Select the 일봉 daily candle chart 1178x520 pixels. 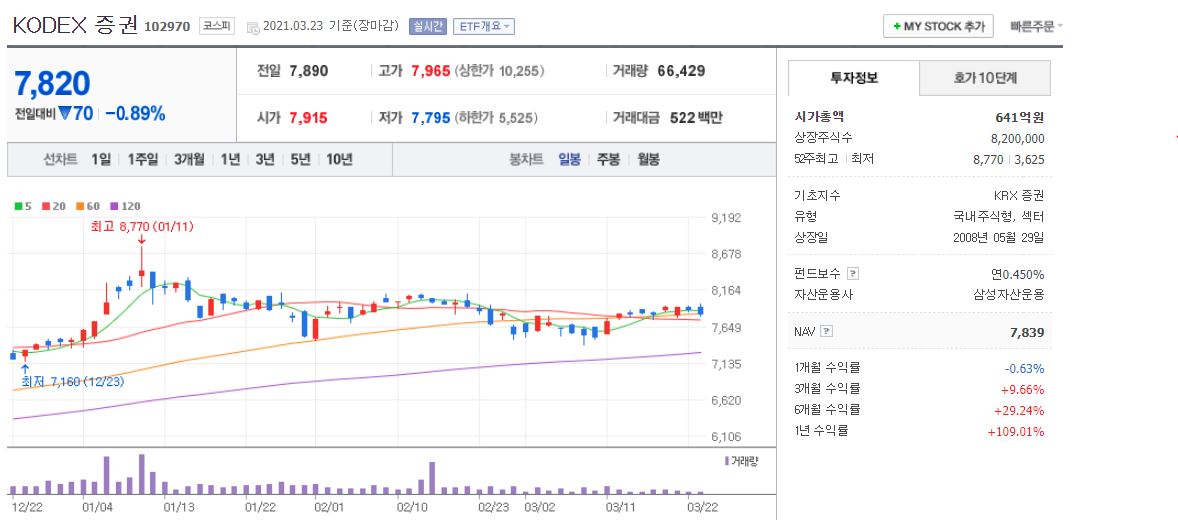569,159
